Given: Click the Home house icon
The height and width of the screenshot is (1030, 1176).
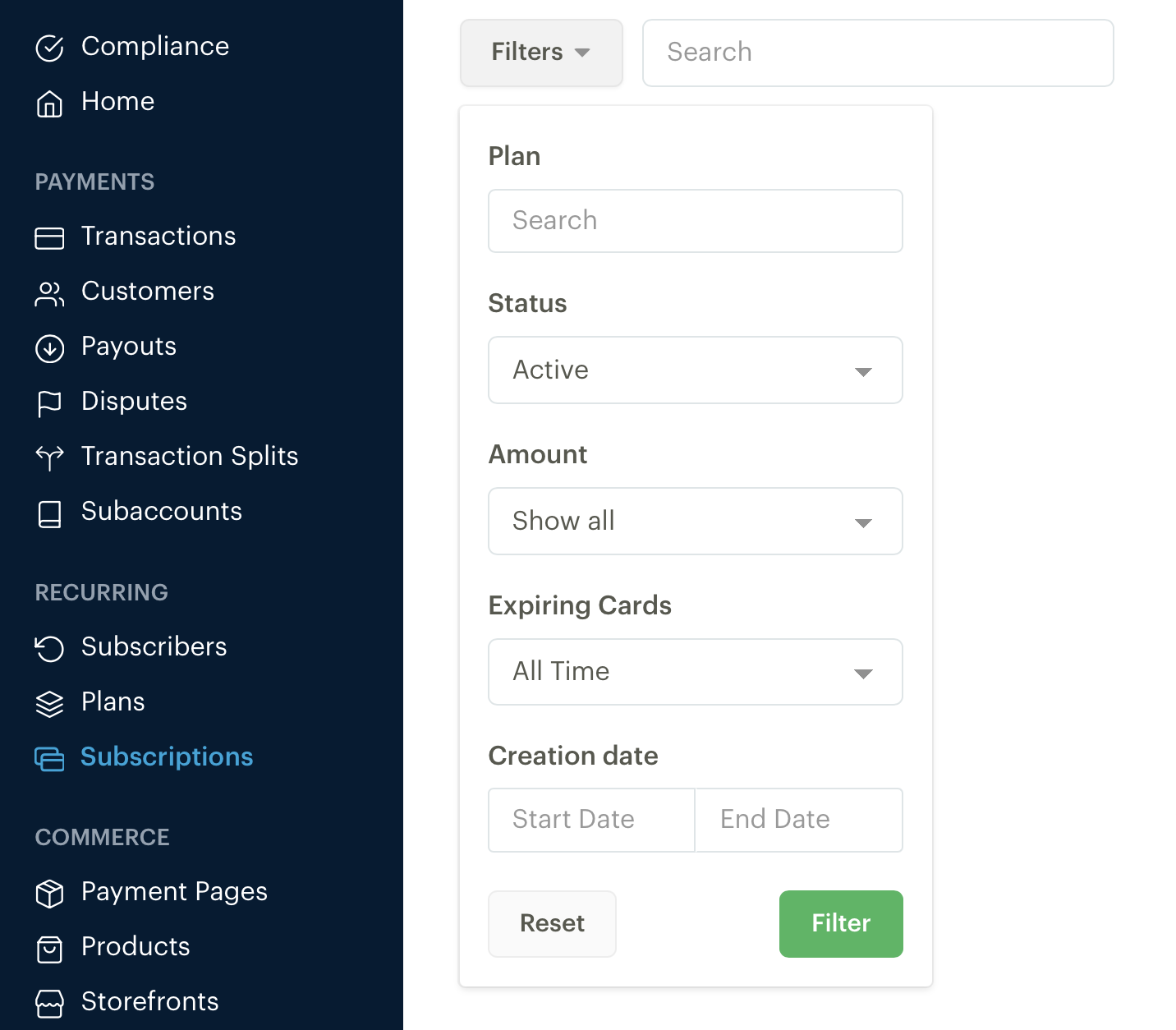Looking at the screenshot, I should tap(49, 103).
